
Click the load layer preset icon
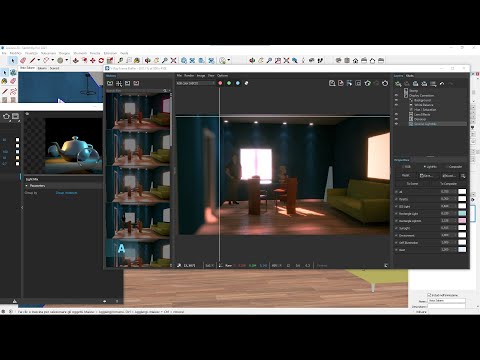point(424,84)
